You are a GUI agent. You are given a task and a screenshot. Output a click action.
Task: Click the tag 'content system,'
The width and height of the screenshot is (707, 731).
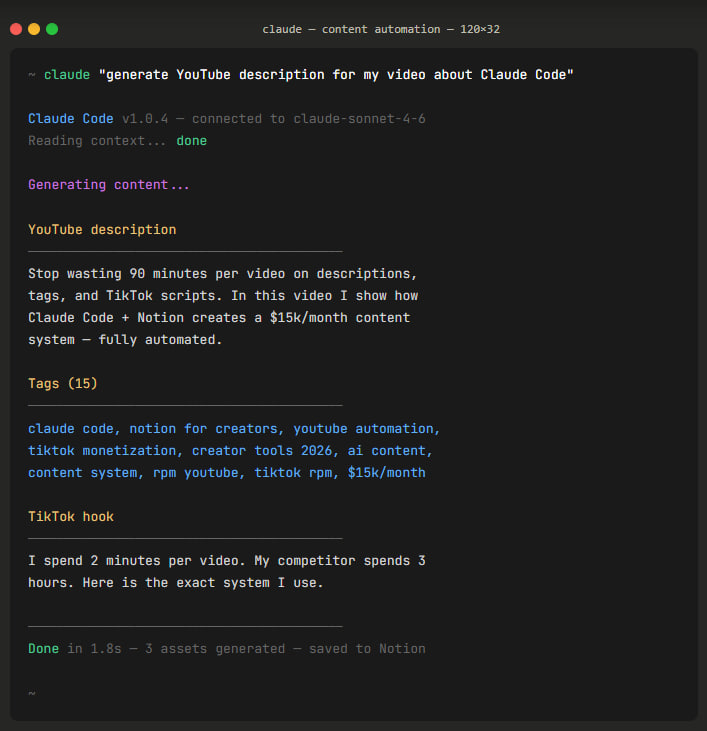86,473
